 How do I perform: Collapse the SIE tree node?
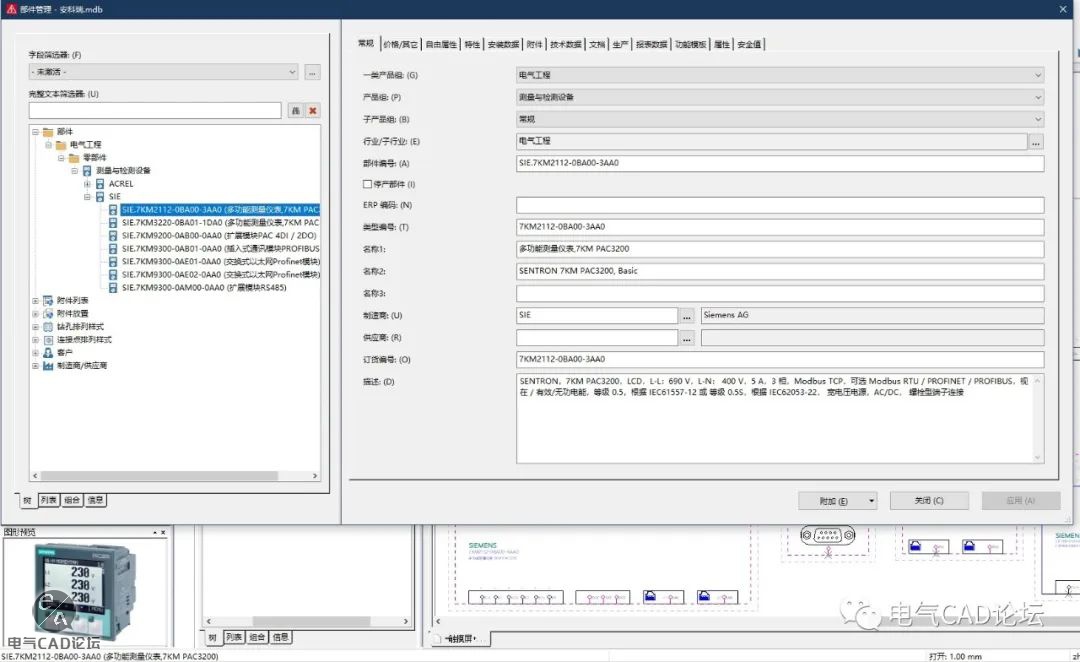[88, 197]
